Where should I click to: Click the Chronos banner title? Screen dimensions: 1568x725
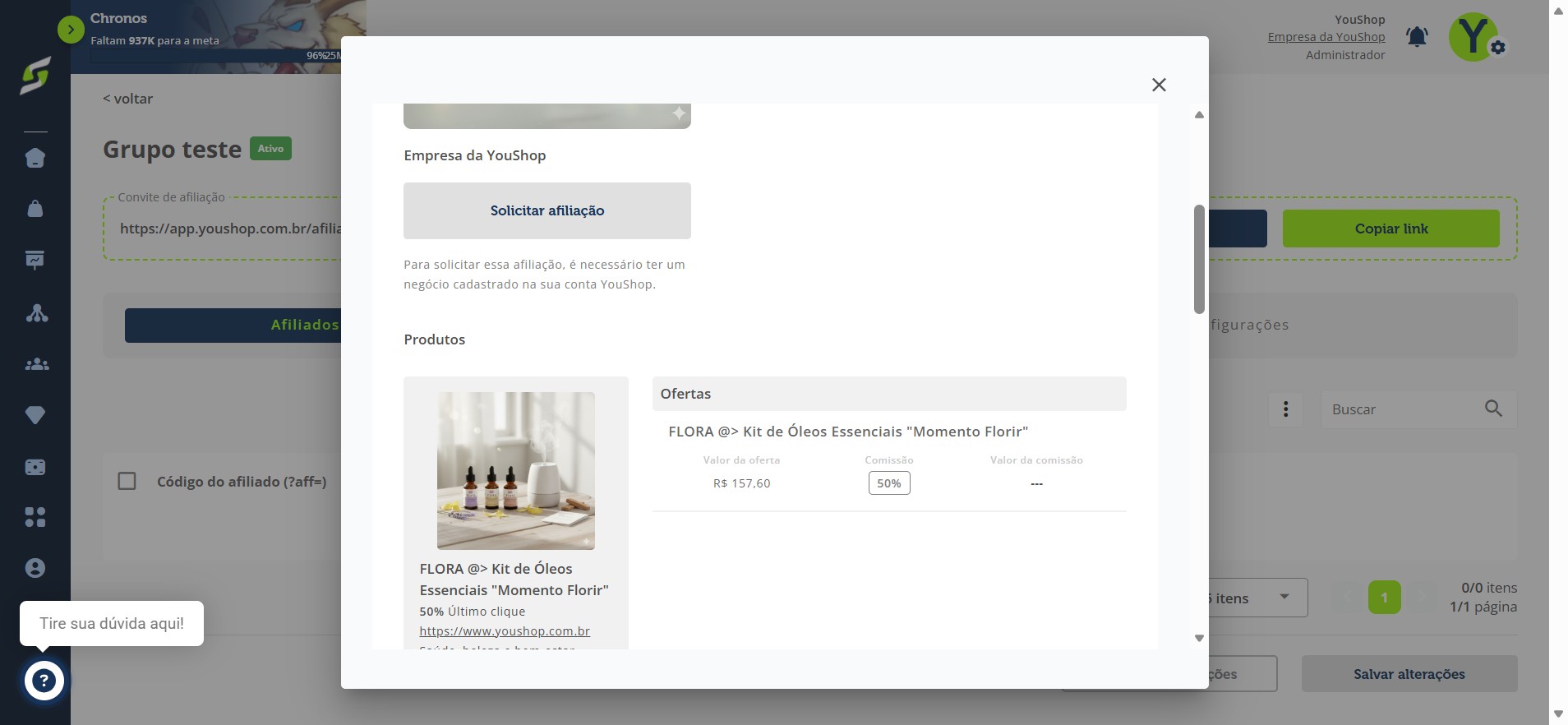(118, 18)
